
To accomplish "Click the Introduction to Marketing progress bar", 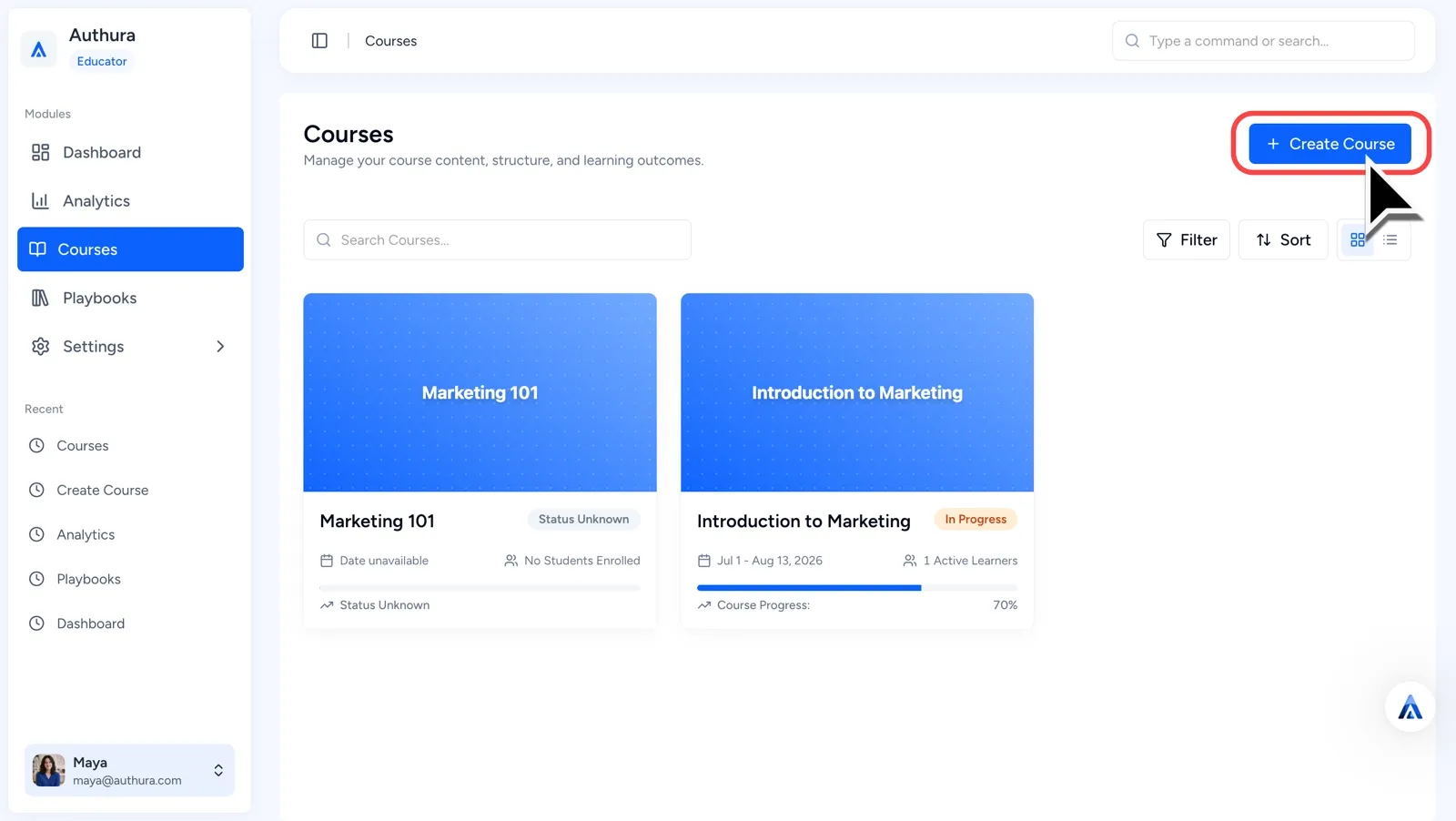I will (857, 588).
